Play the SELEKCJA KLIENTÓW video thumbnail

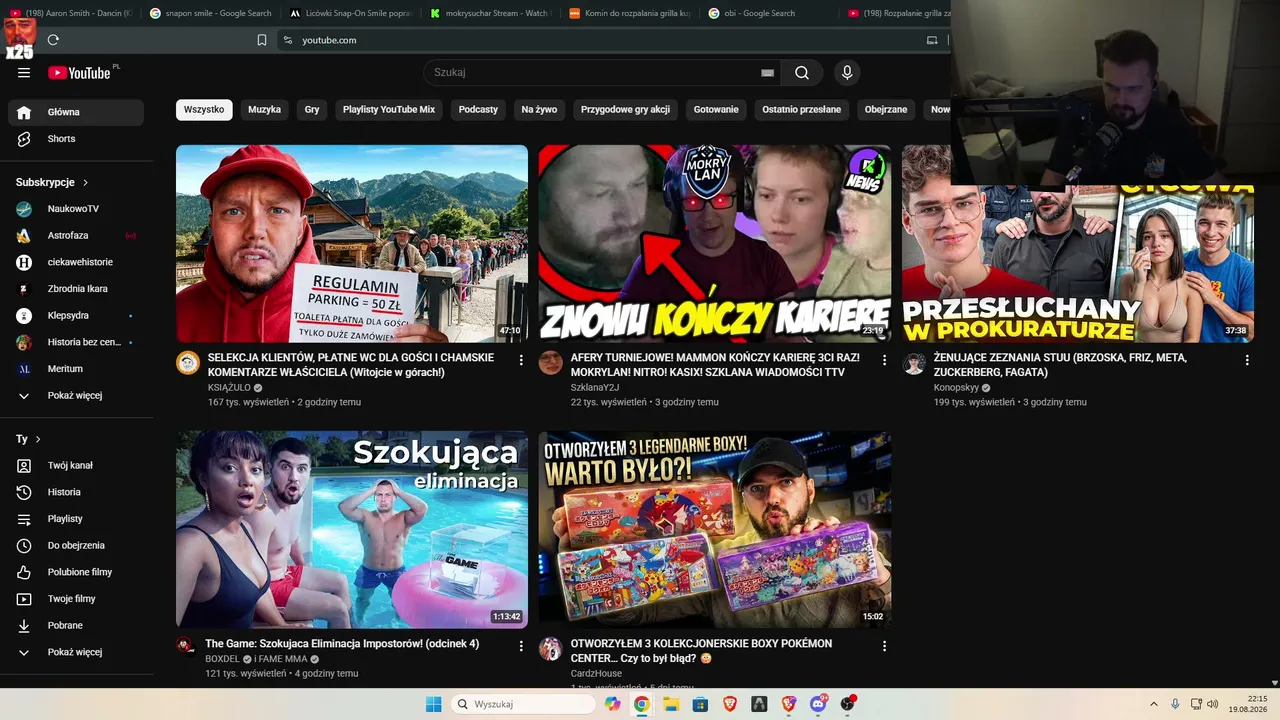tap(352, 244)
